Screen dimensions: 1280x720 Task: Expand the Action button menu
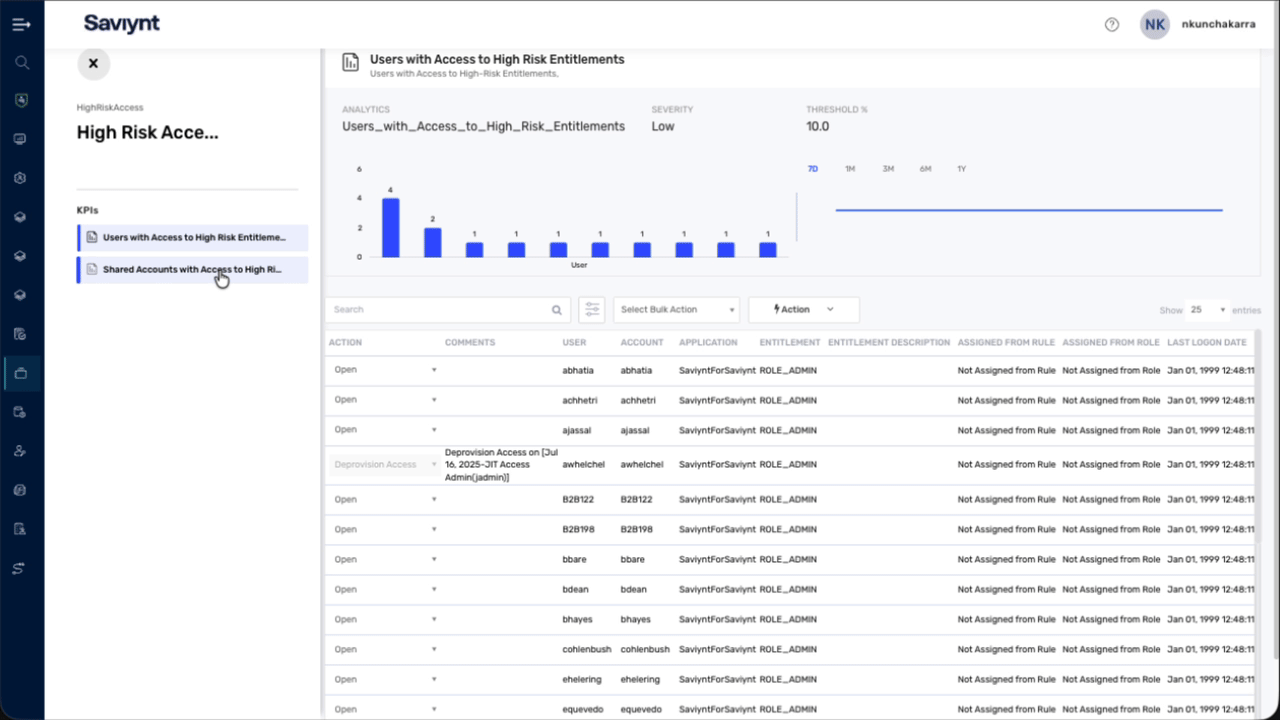pos(804,310)
